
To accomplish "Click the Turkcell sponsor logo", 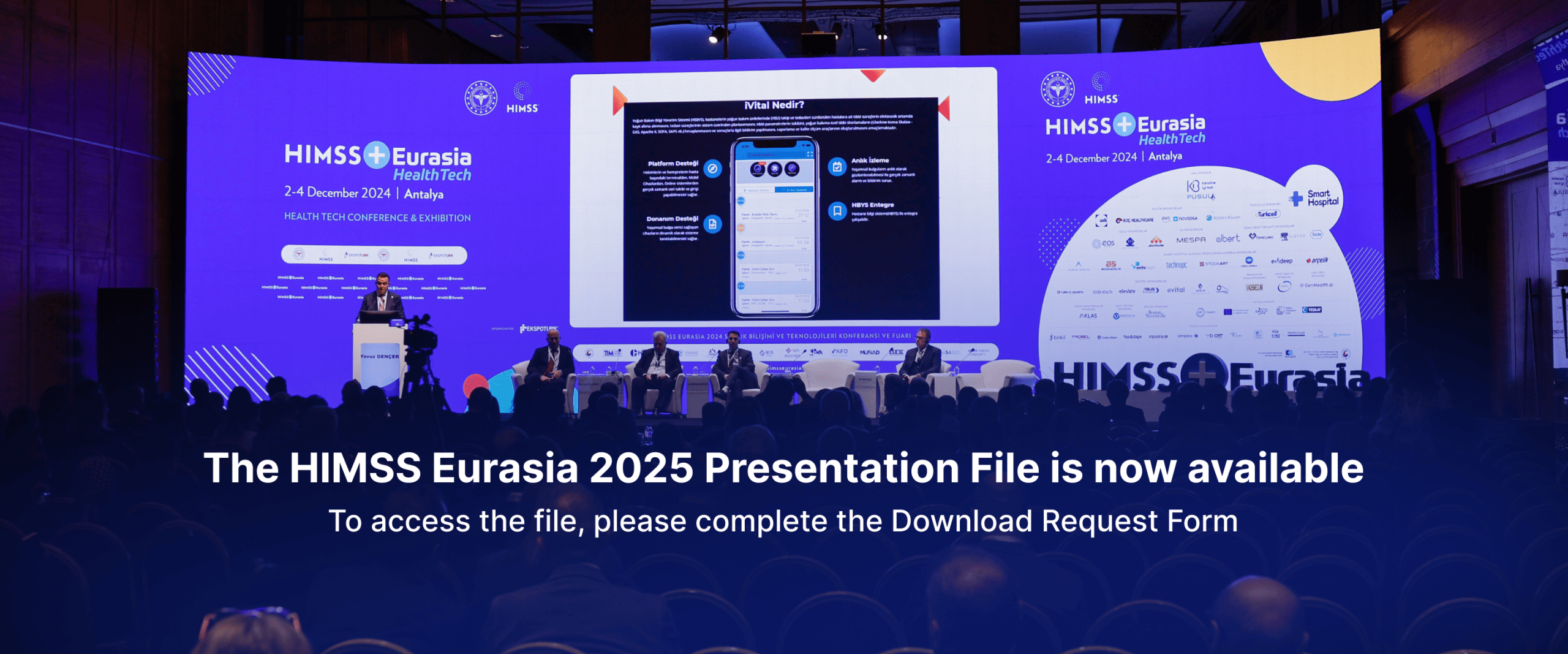I will [1266, 213].
